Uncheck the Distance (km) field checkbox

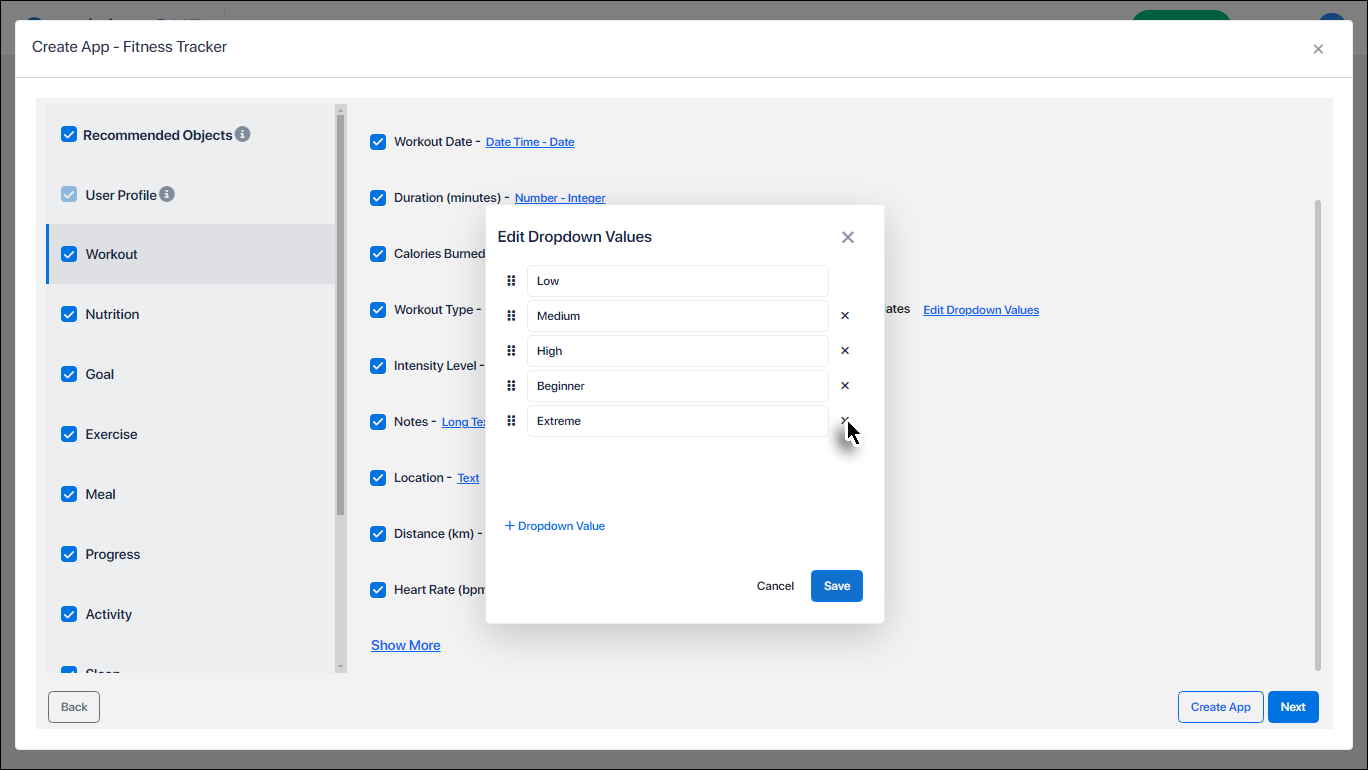pos(378,534)
